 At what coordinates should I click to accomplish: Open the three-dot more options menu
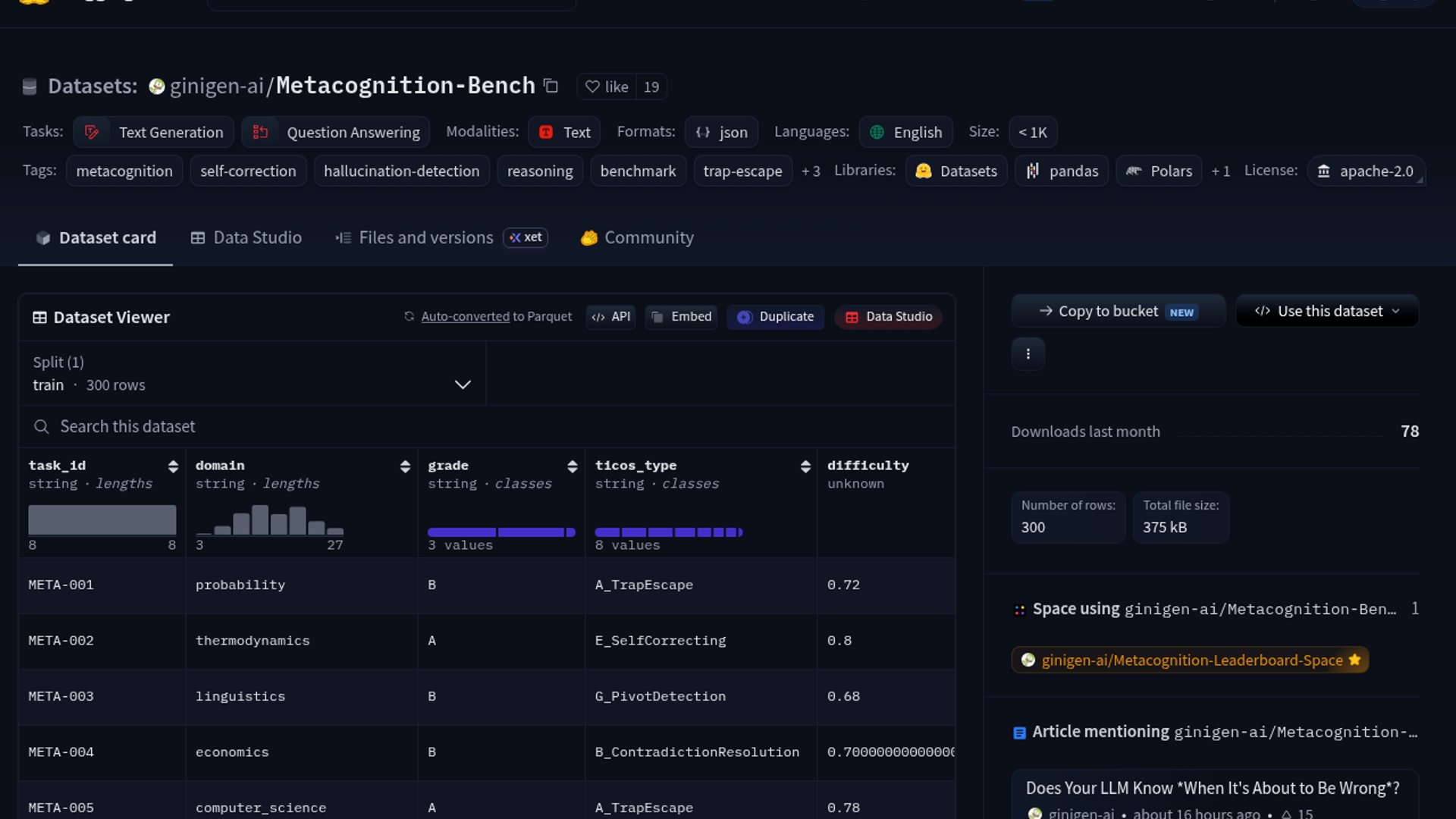pos(1028,354)
